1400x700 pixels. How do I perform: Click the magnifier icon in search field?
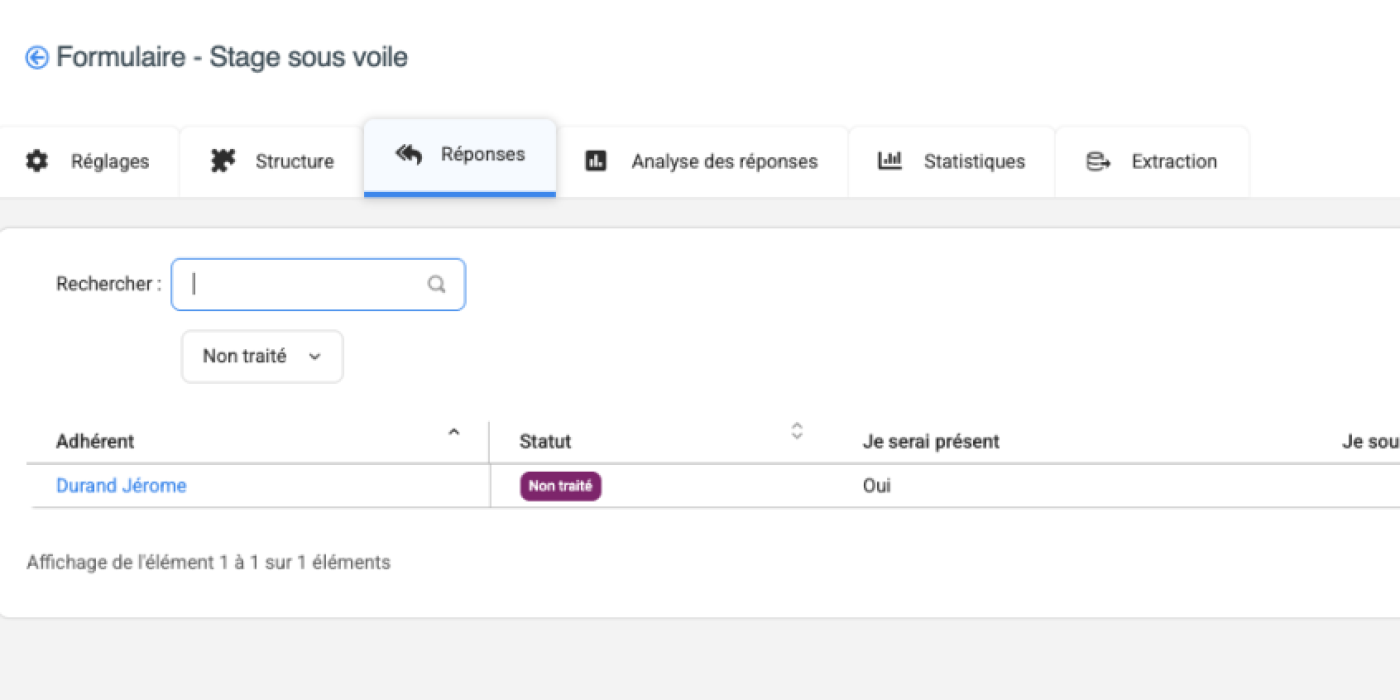pyautogui.click(x=437, y=284)
